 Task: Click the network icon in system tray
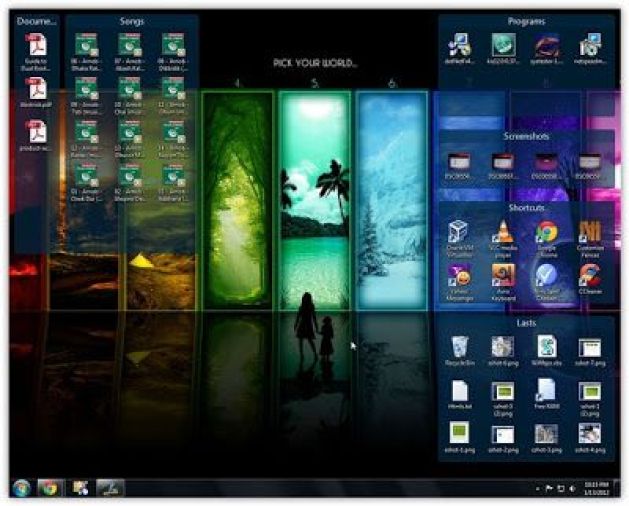tap(561, 488)
